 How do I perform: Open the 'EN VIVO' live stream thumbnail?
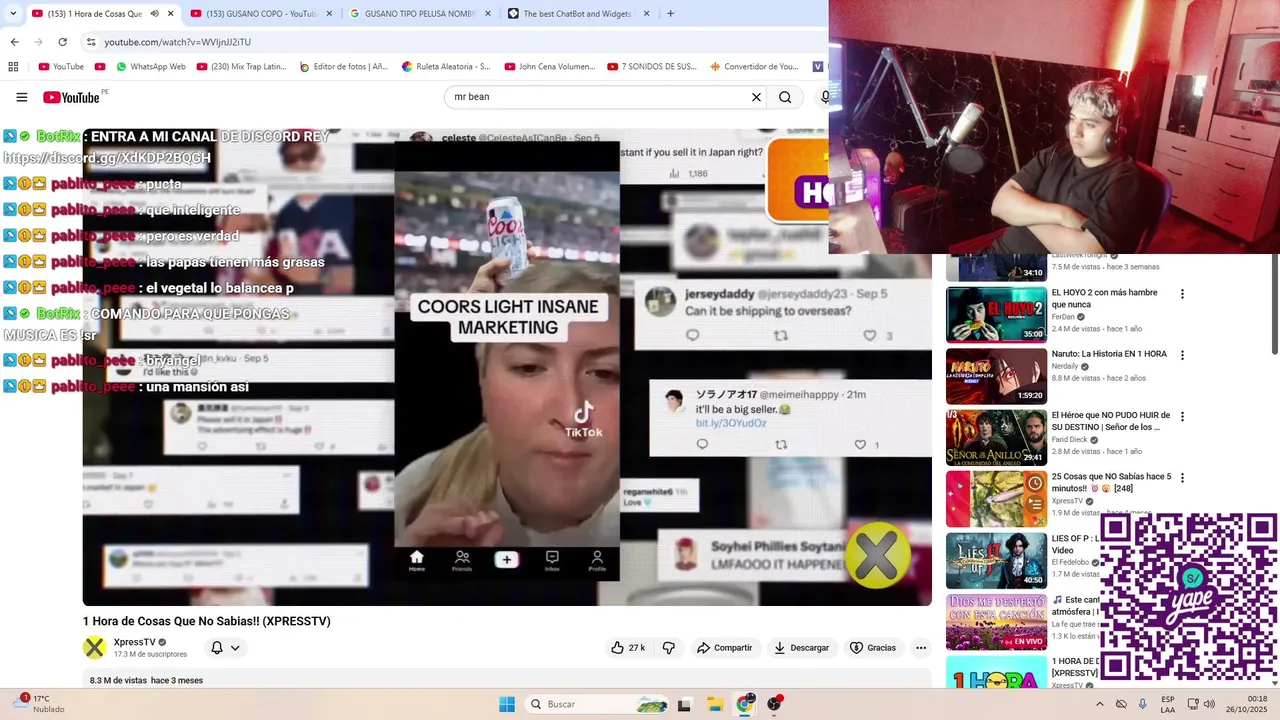point(996,621)
